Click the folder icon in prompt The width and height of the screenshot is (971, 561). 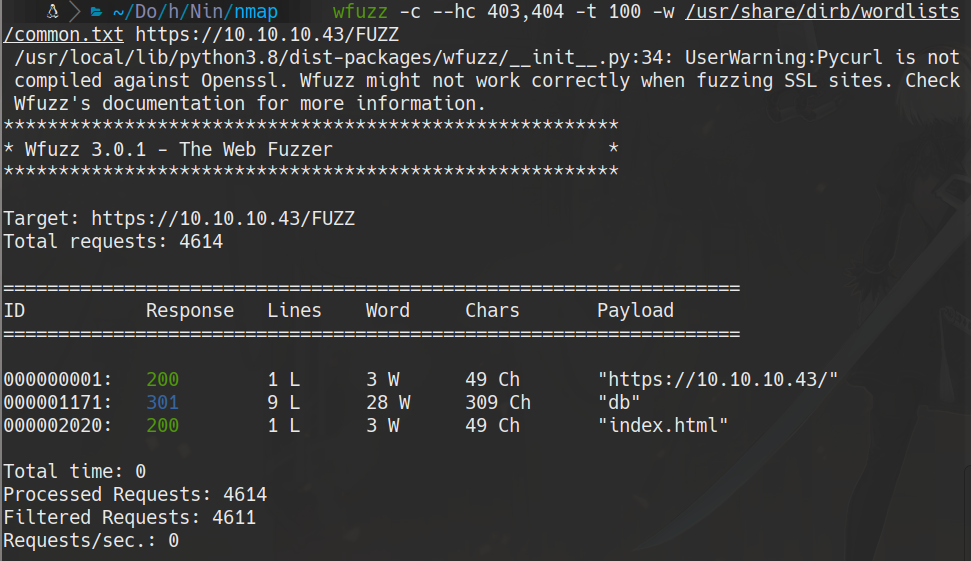[x=96, y=12]
